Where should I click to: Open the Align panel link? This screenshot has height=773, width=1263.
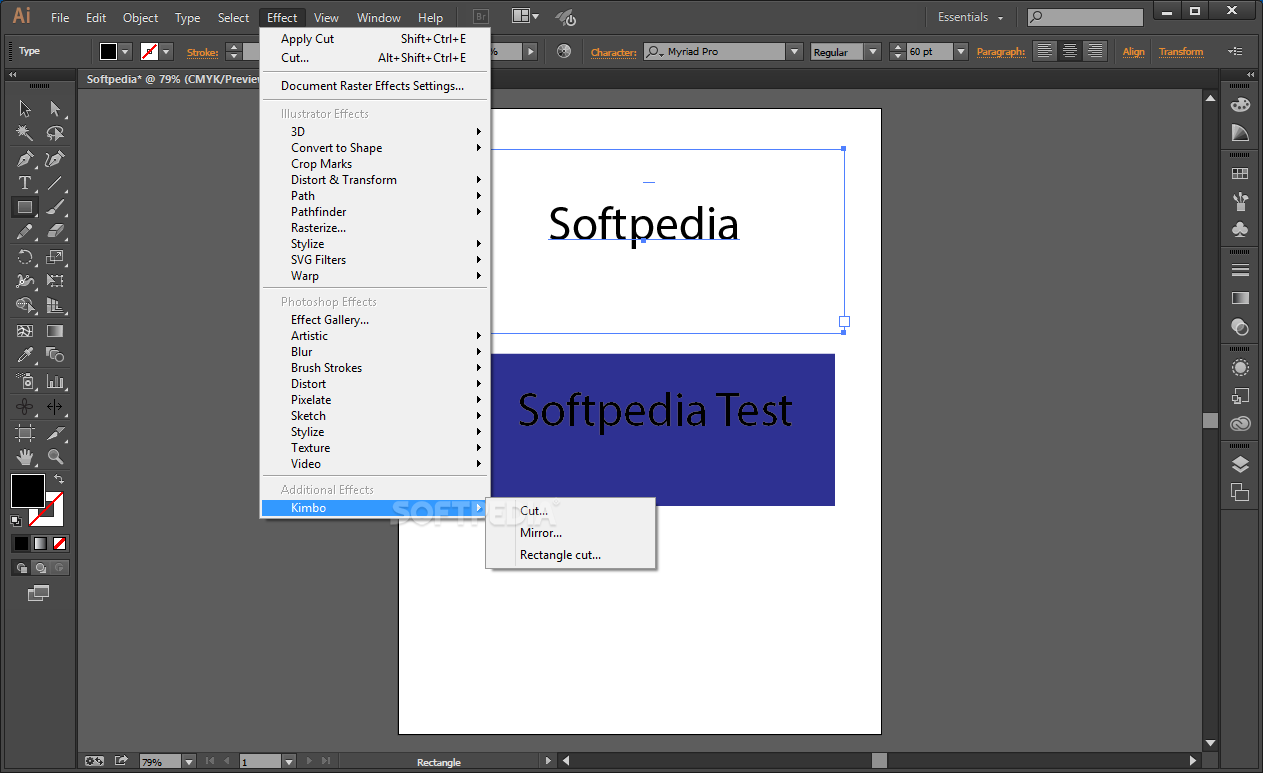[1134, 52]
